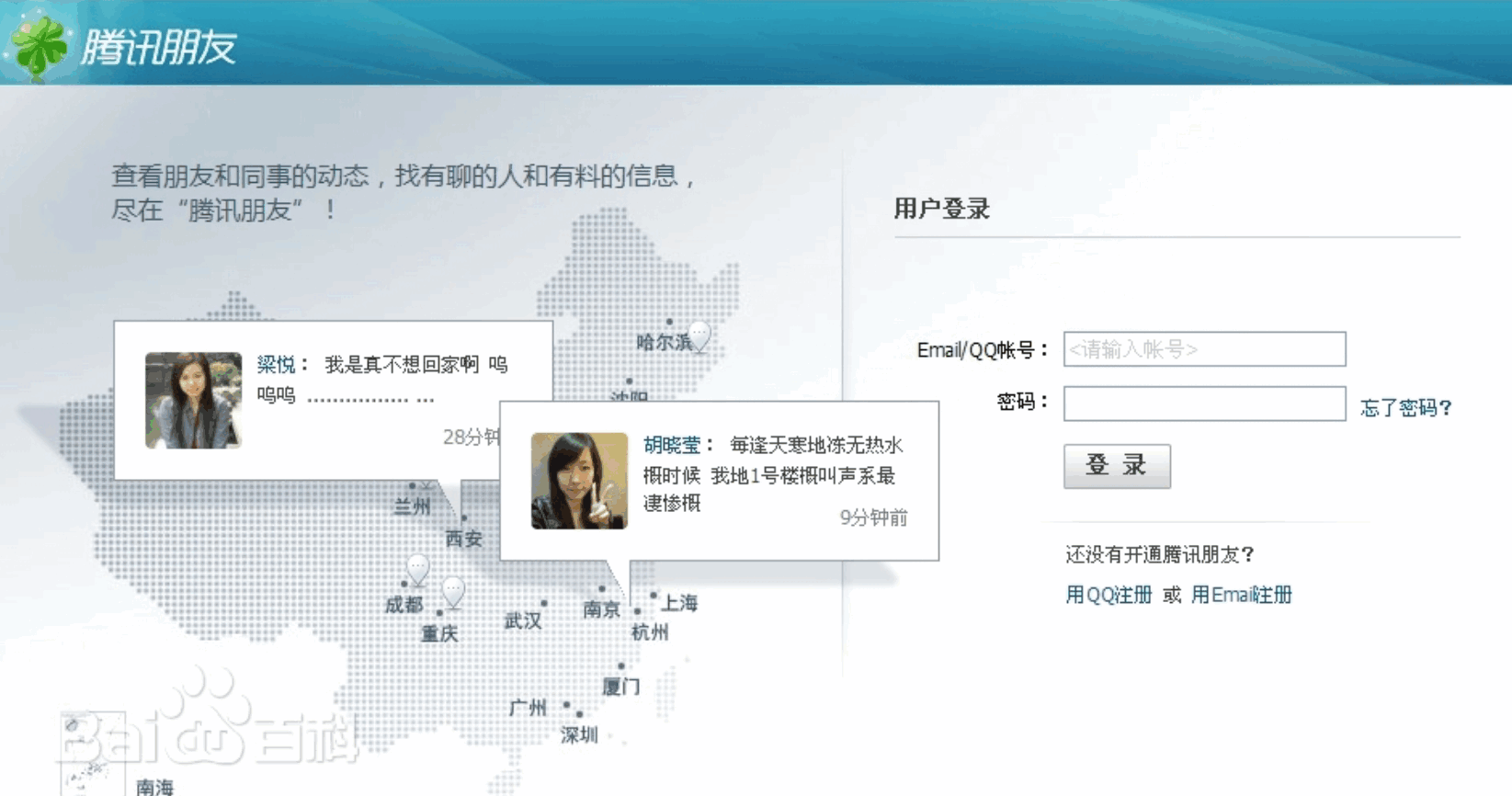1512x796 pixels.
Task: Click 梁悦's profile photo
Action: tap(193, 400)
